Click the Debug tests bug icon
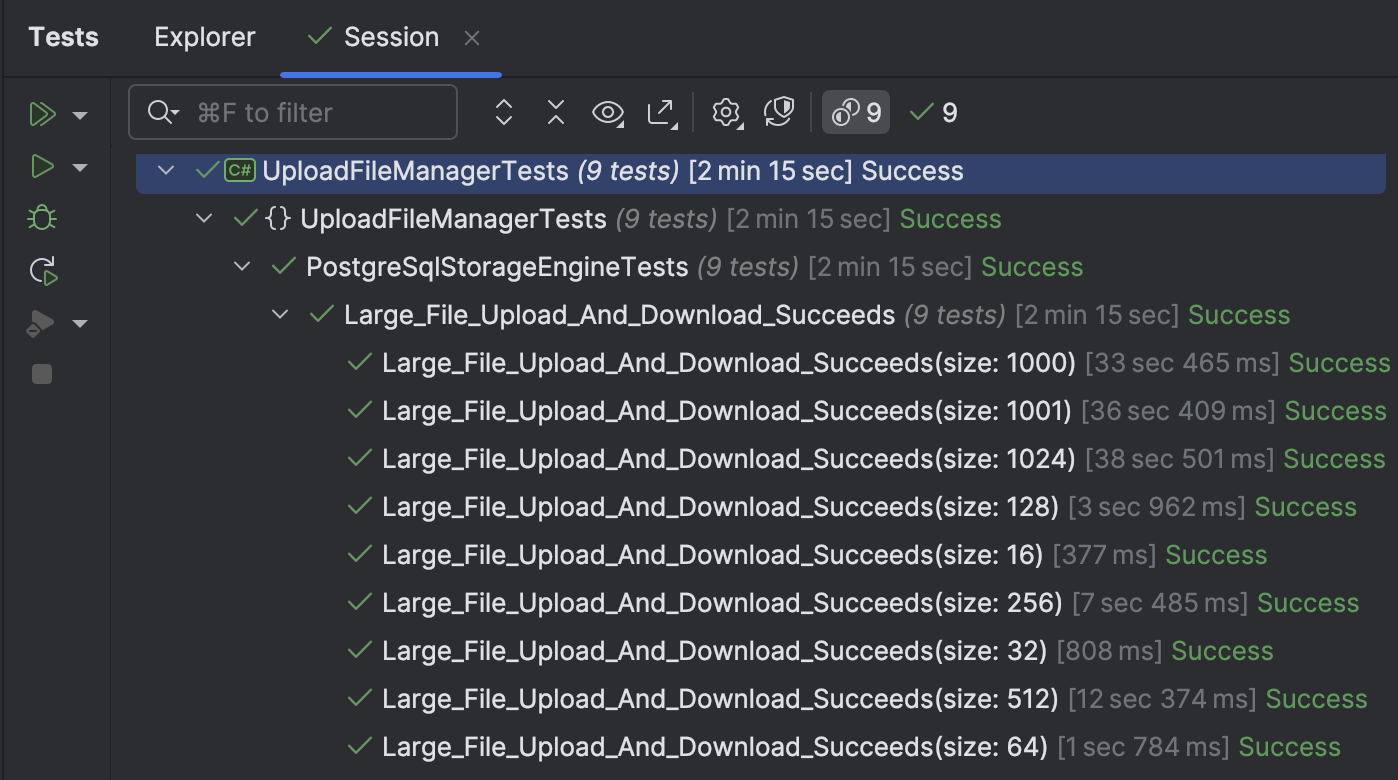This screenshot has width=1398, height=780. 42,217
